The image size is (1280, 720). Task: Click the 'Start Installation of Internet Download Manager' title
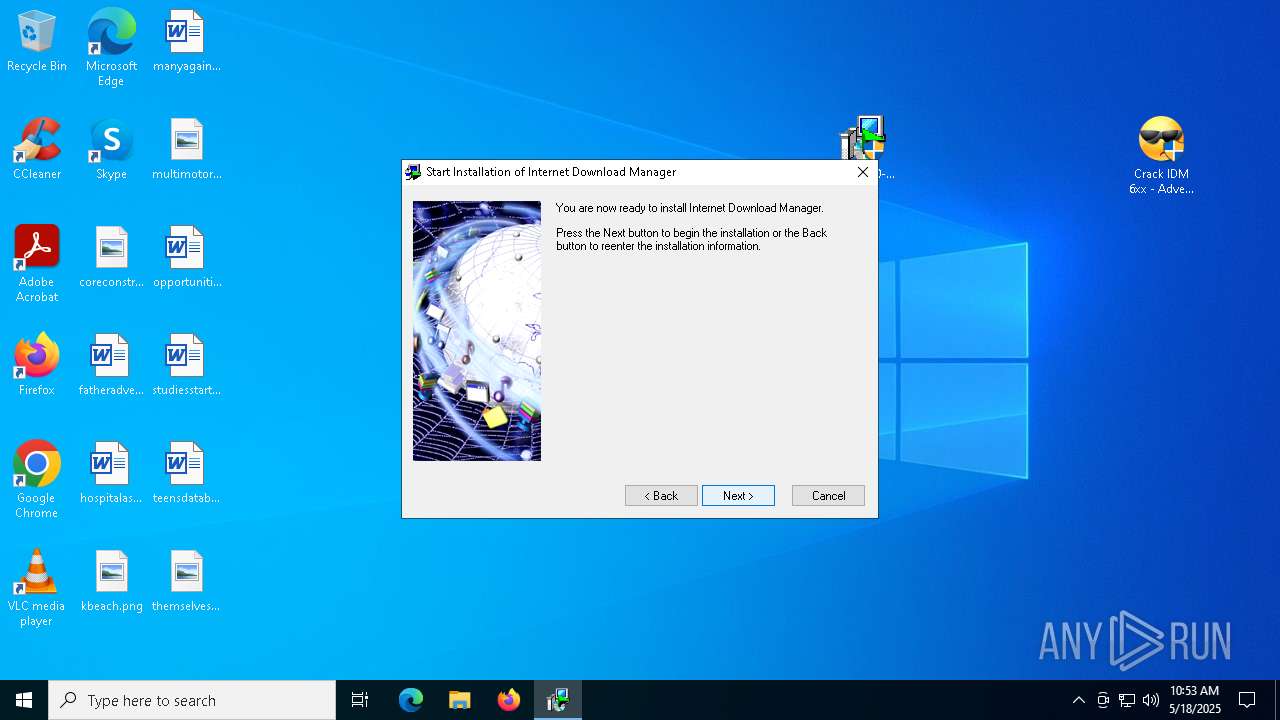click(x=551, y=172)
